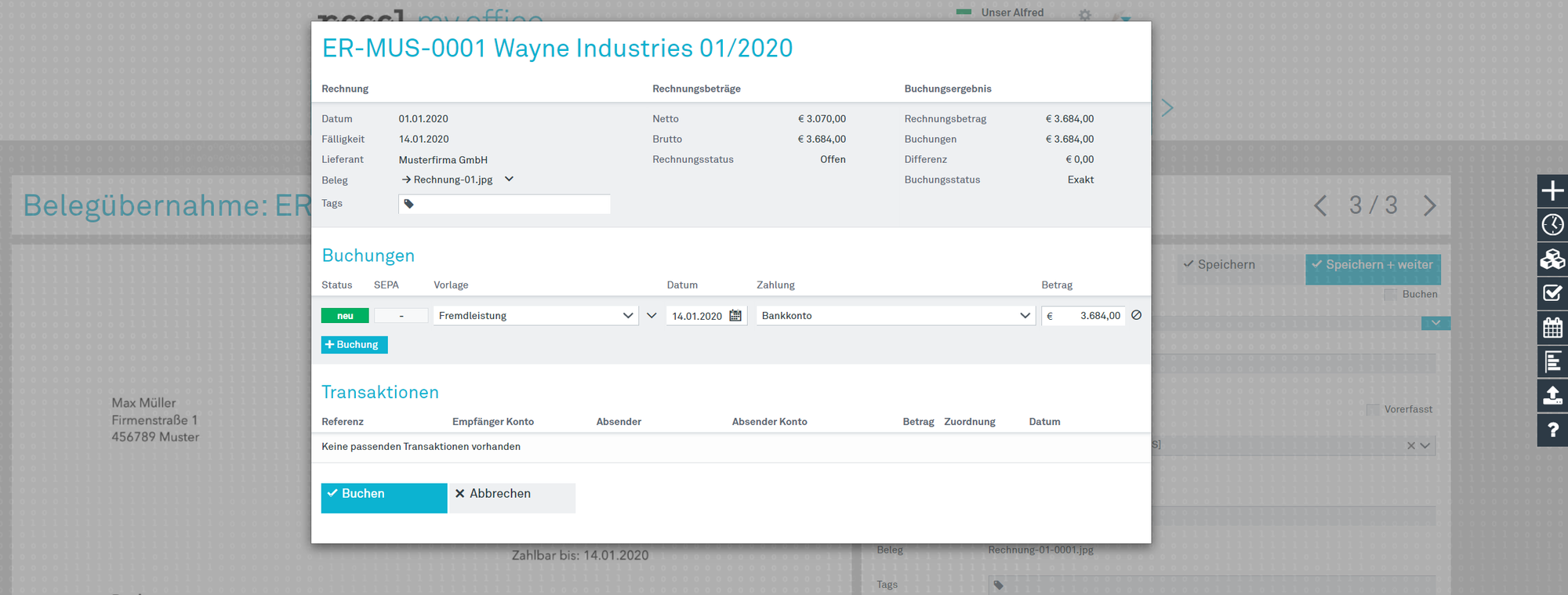Toggle the Vorerfasst checkbox in background form
1568x595 pixels.
[x=1372, y=409]
